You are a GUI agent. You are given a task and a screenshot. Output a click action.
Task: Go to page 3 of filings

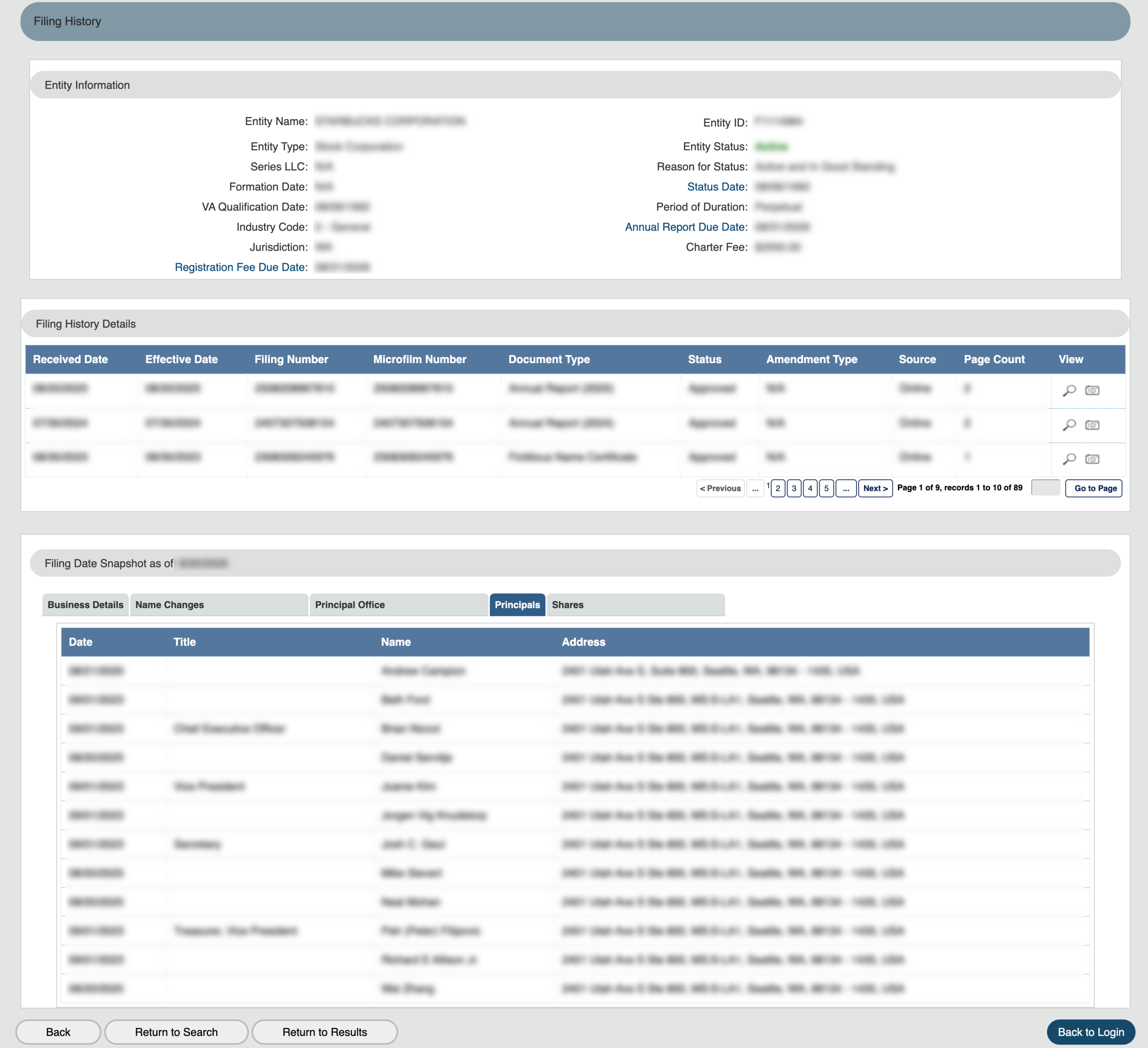[x=794, y=489]
